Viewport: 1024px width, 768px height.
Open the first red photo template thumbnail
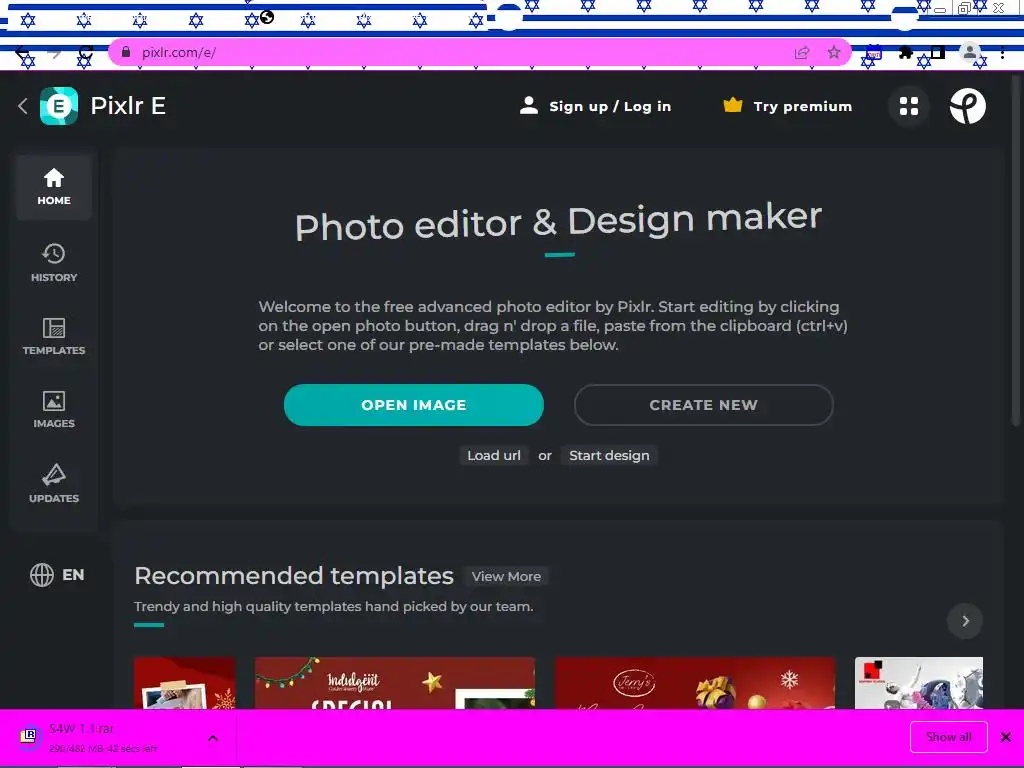click(184, 683)
